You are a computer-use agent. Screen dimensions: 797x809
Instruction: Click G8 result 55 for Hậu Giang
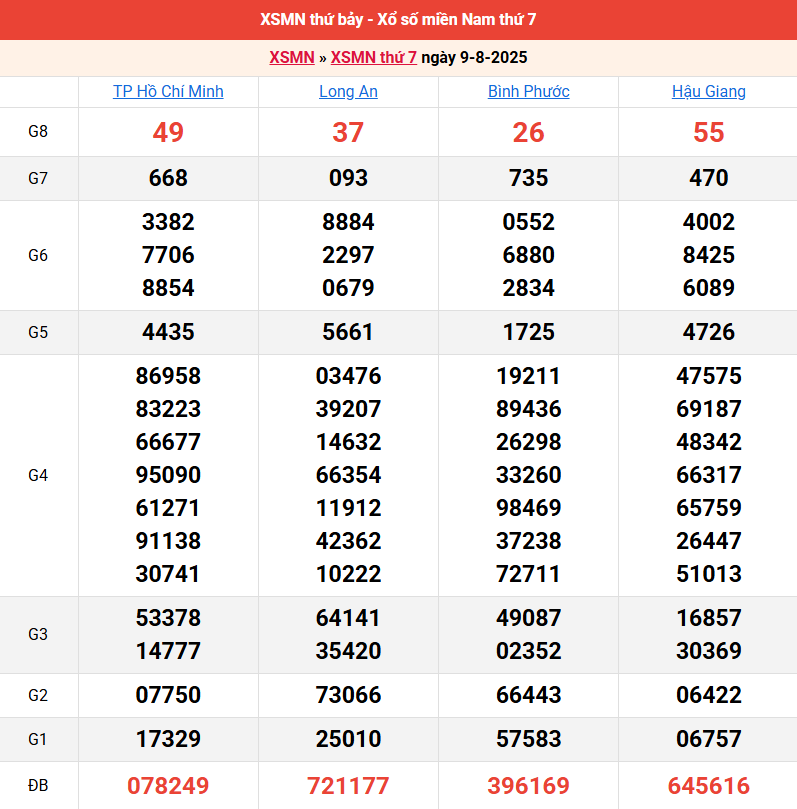(x=709, y=132)
